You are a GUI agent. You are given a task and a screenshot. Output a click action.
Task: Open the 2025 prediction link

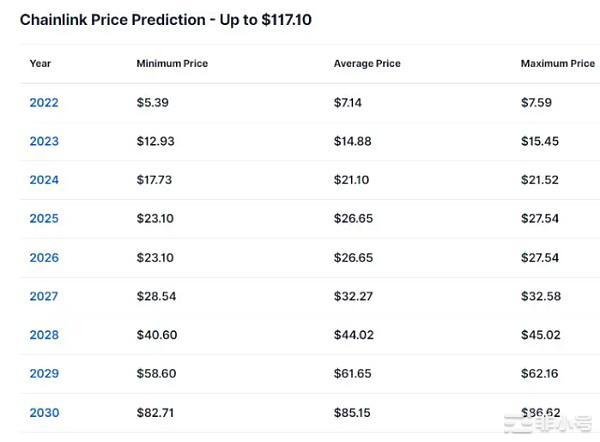44,218
